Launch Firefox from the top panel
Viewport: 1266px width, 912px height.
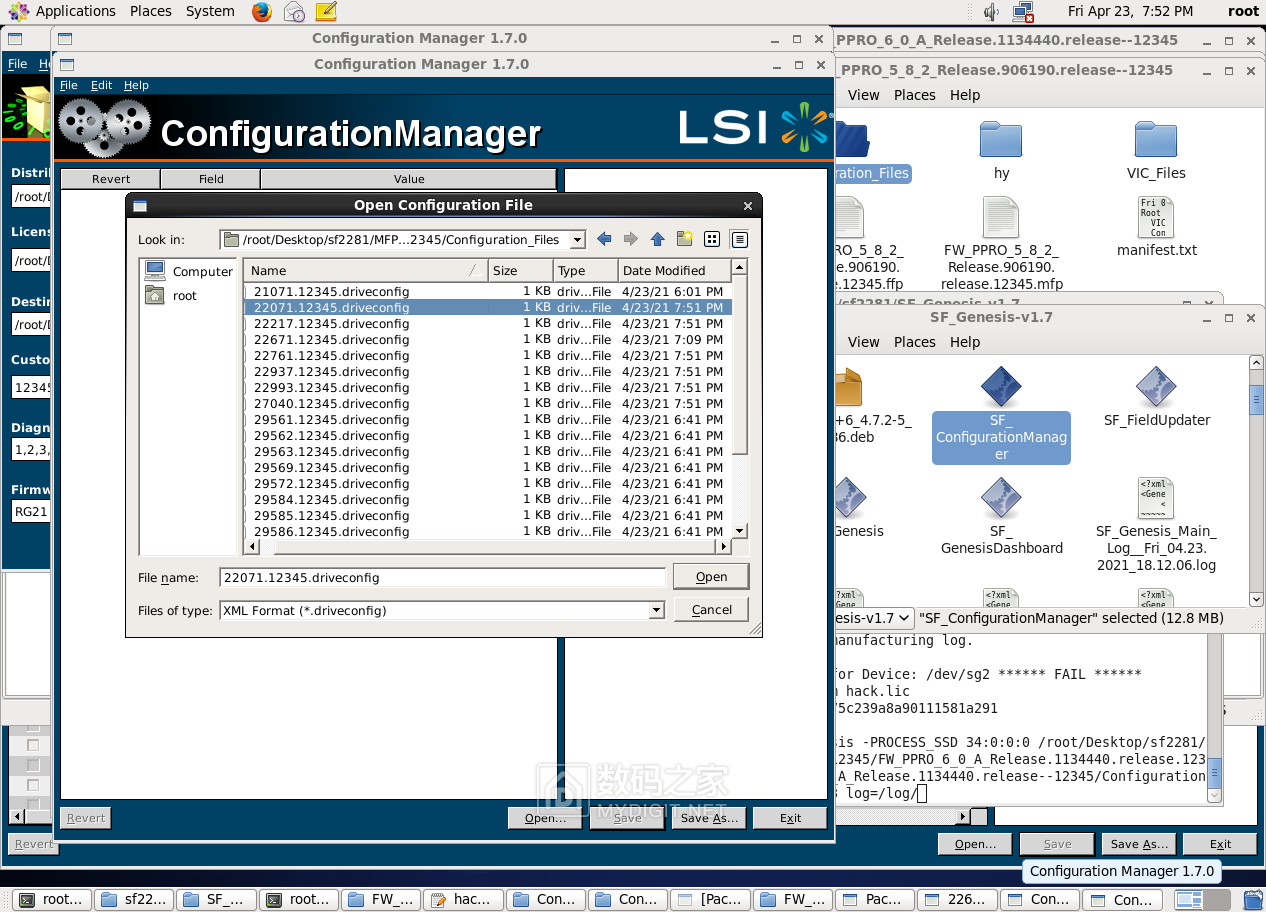point(262,12)
